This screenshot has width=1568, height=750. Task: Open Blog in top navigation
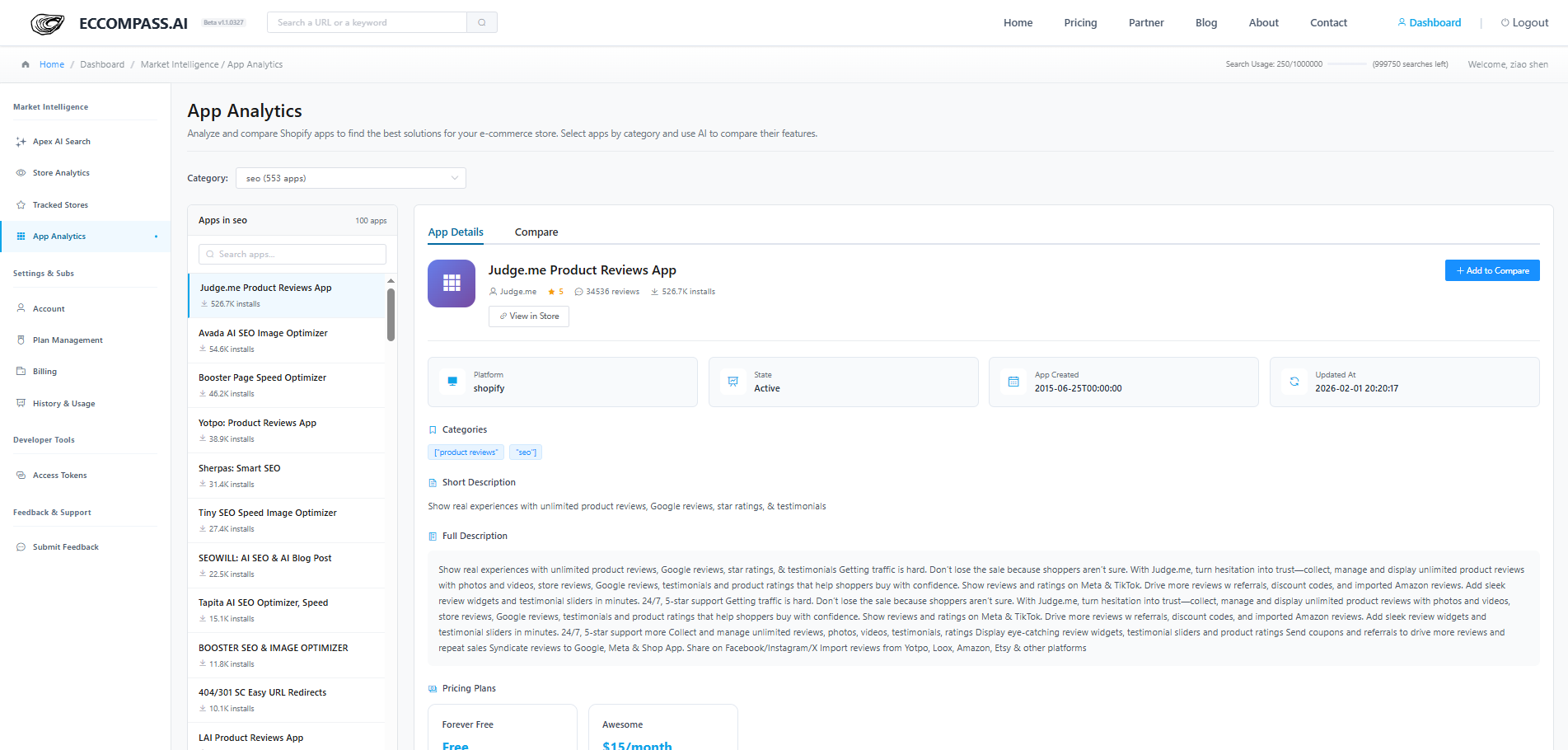(x=1206, y=23)
